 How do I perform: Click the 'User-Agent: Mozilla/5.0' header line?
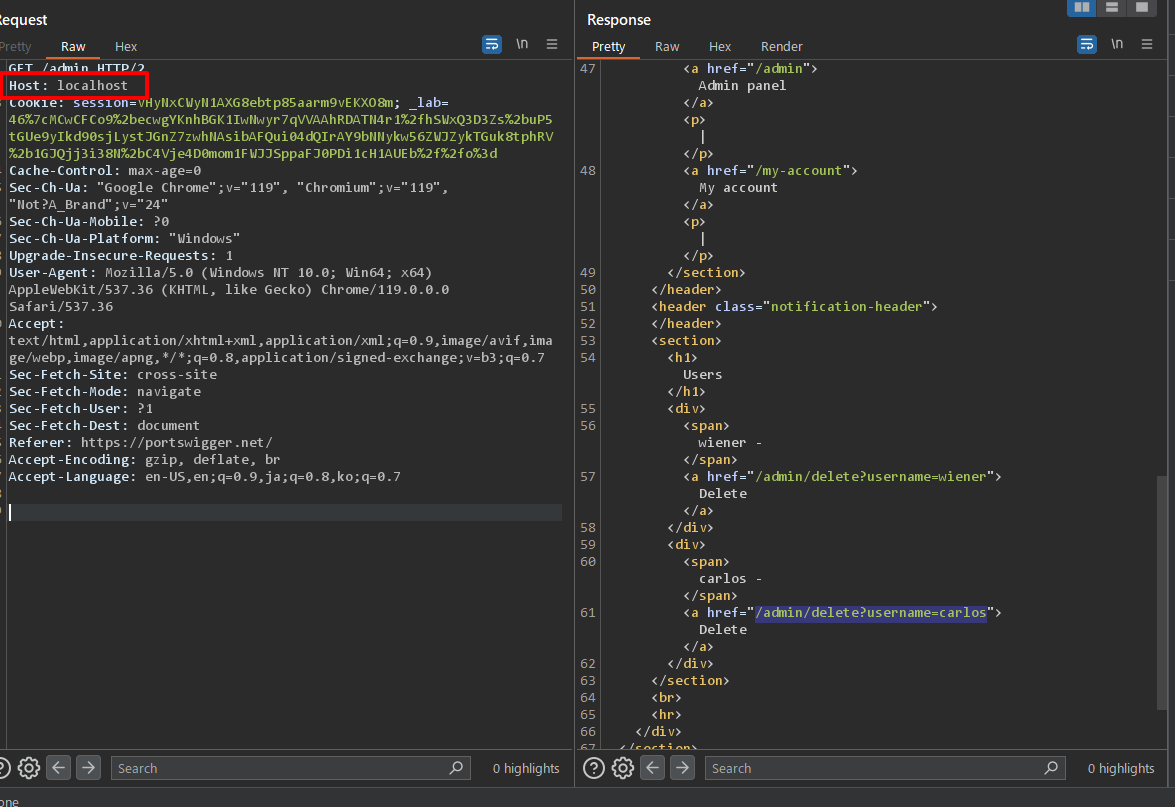[x=220, y=273]
